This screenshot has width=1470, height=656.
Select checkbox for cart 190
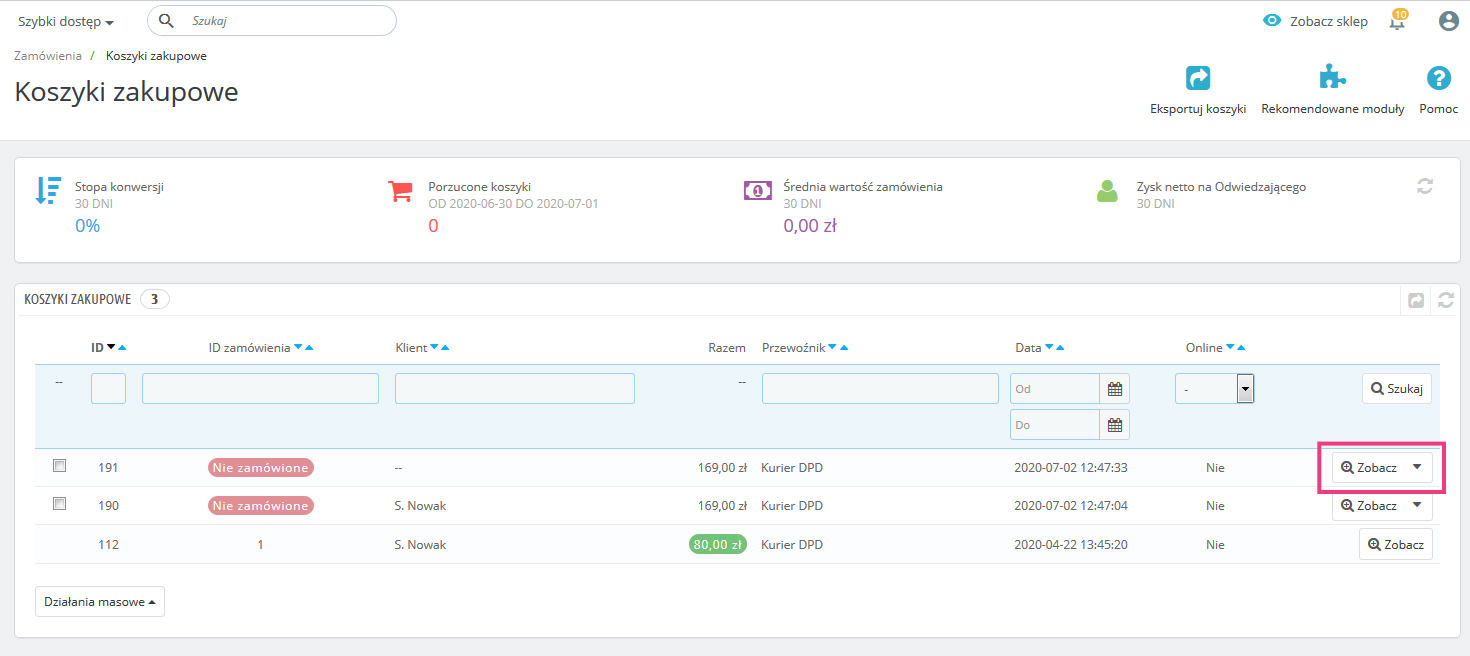click(x=59, y=504)
